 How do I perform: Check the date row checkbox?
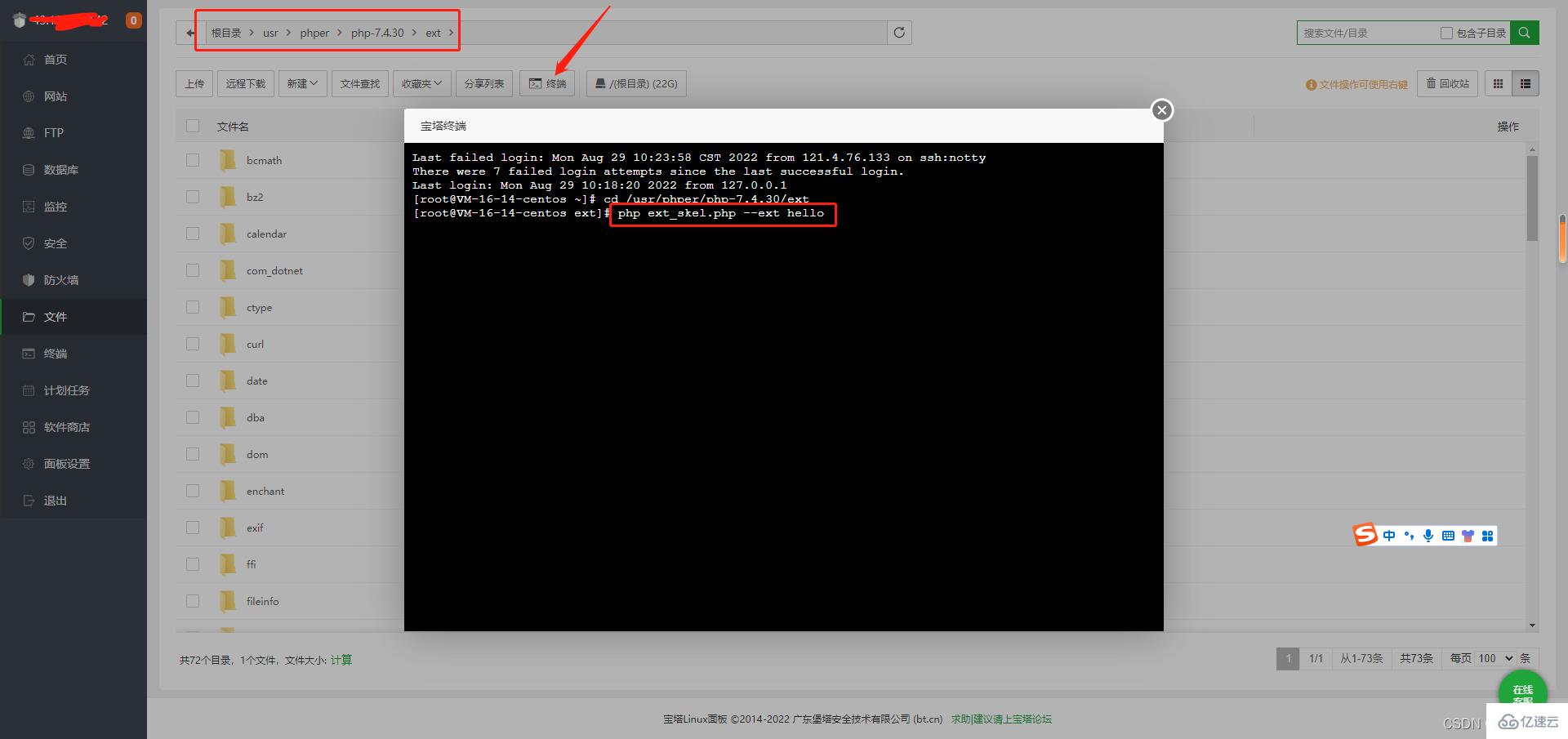click(193, 381)
